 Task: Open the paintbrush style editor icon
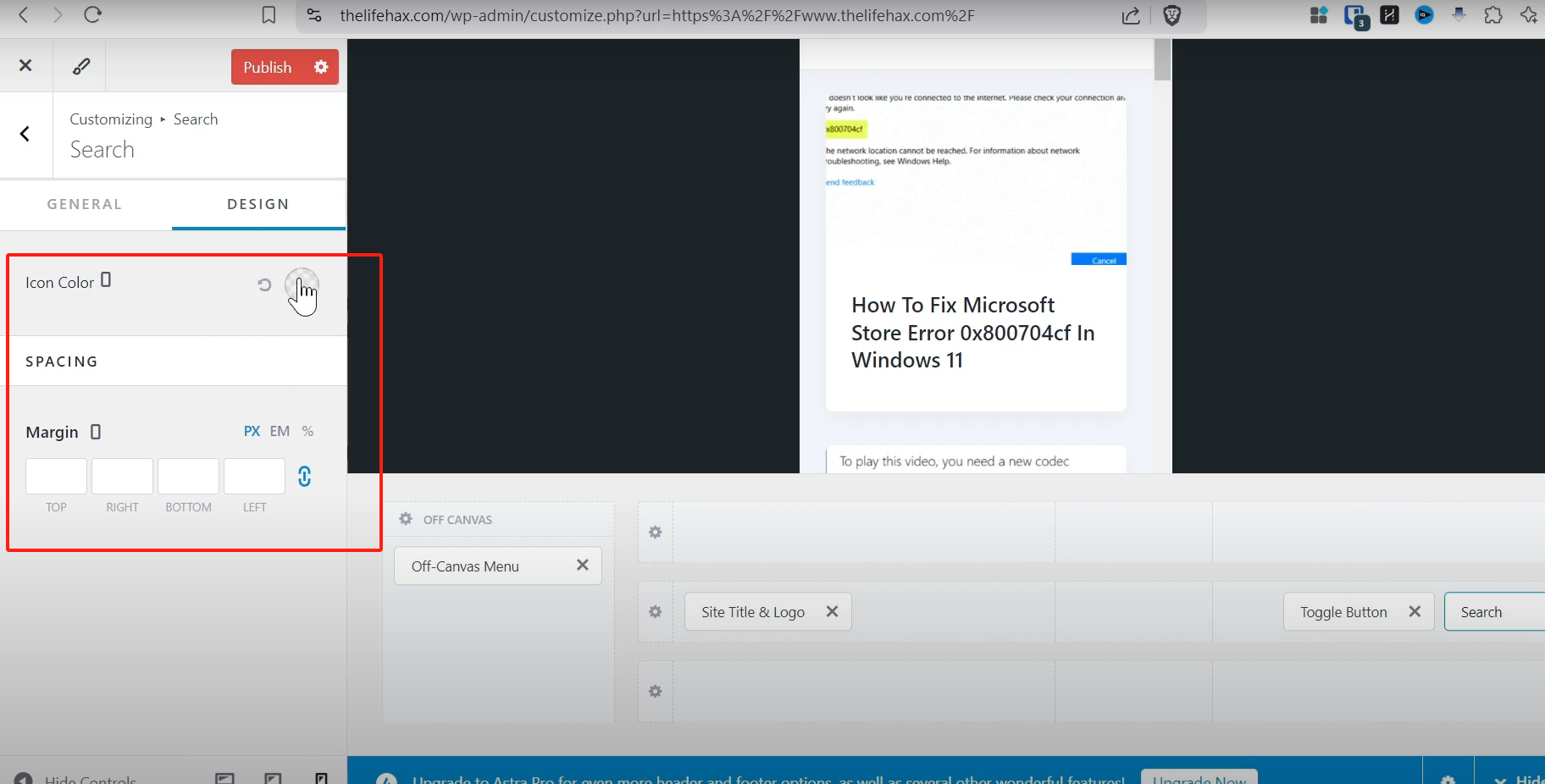[80, 66]
